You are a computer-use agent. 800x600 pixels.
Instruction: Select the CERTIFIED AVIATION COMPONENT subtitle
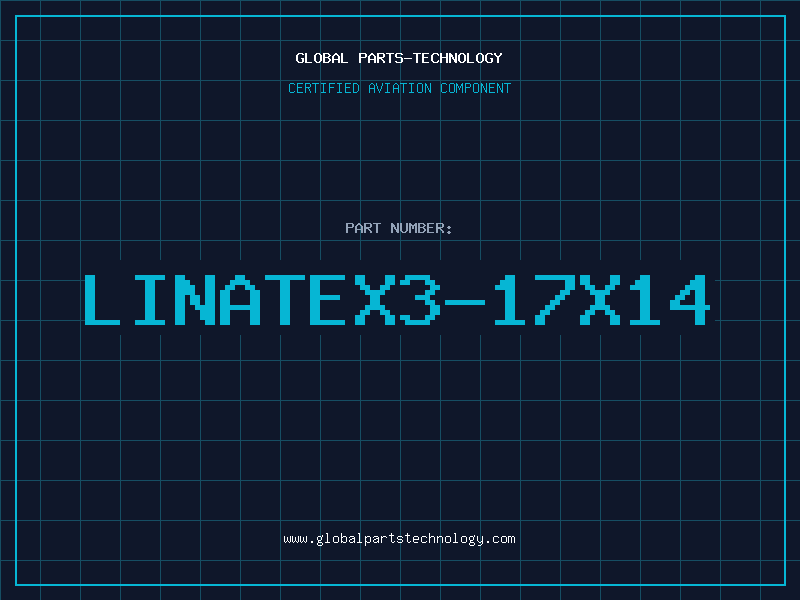click(x=399, y=88)
